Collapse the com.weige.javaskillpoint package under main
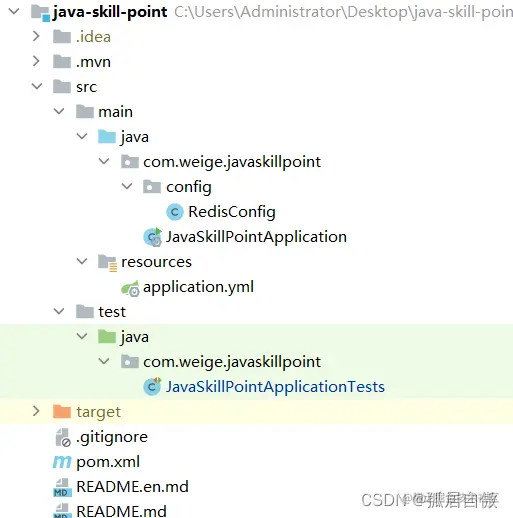Viewport: 513px width, 518px height. click(104, 161)
